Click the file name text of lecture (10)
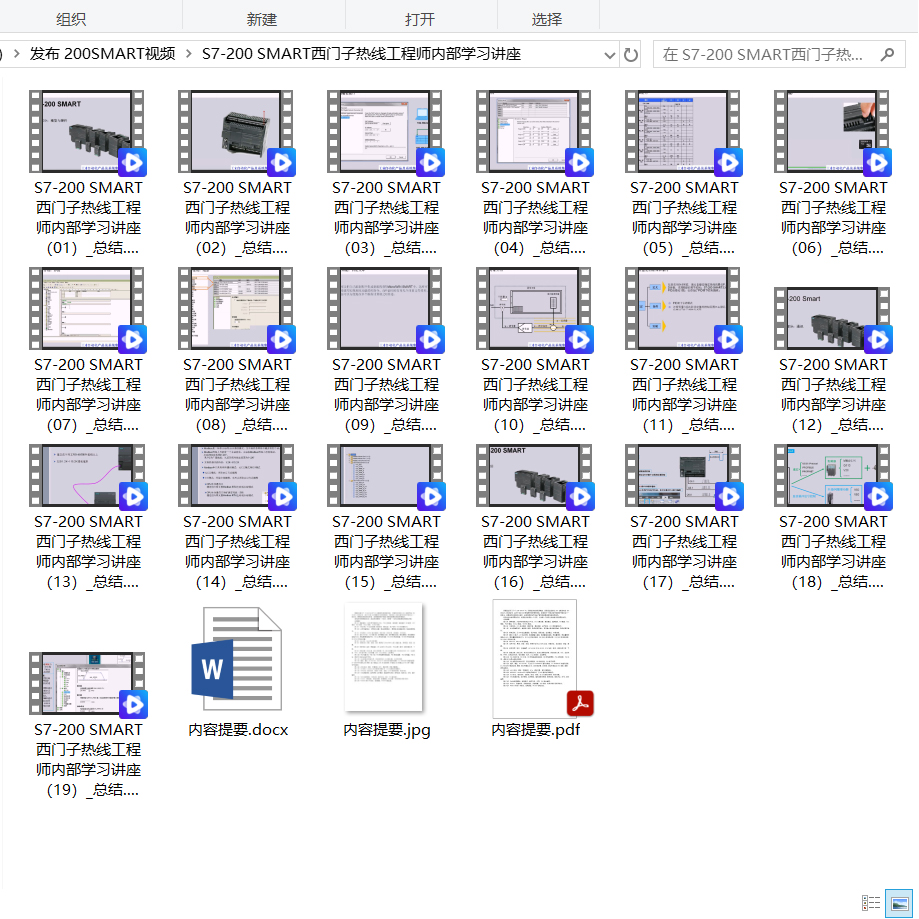The image size is (919, 919). [x=535, y=395]
